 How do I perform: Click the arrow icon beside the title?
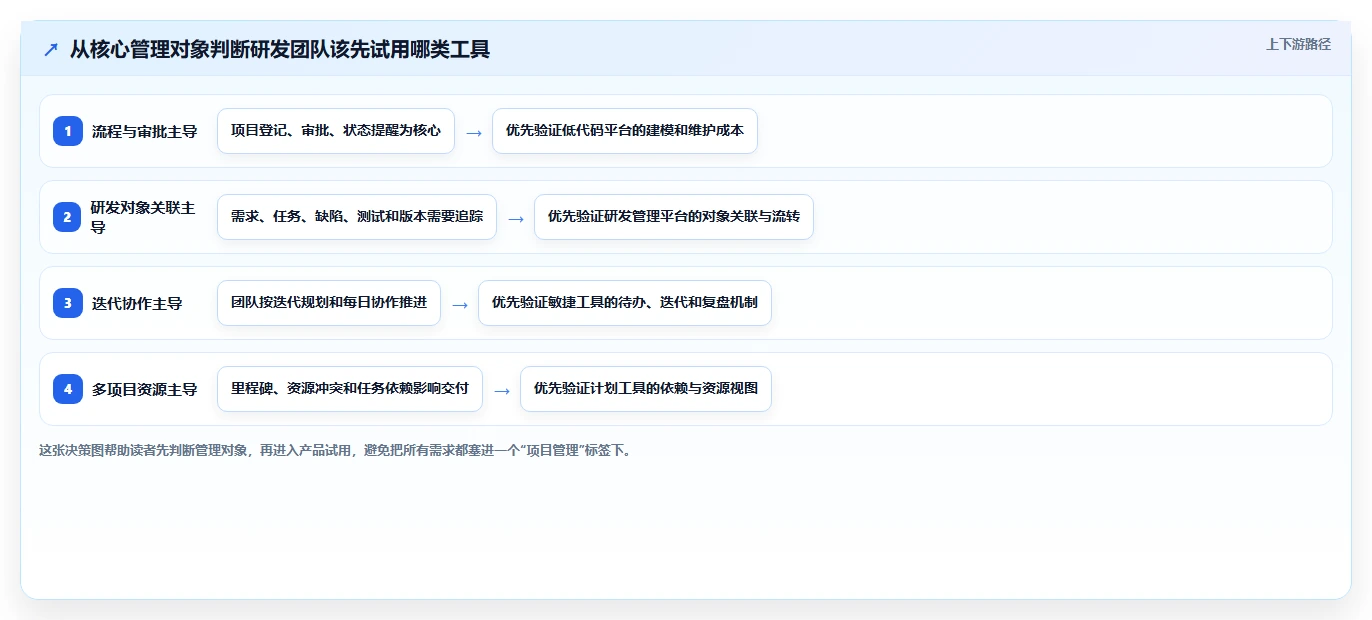(x=51, y=50)
